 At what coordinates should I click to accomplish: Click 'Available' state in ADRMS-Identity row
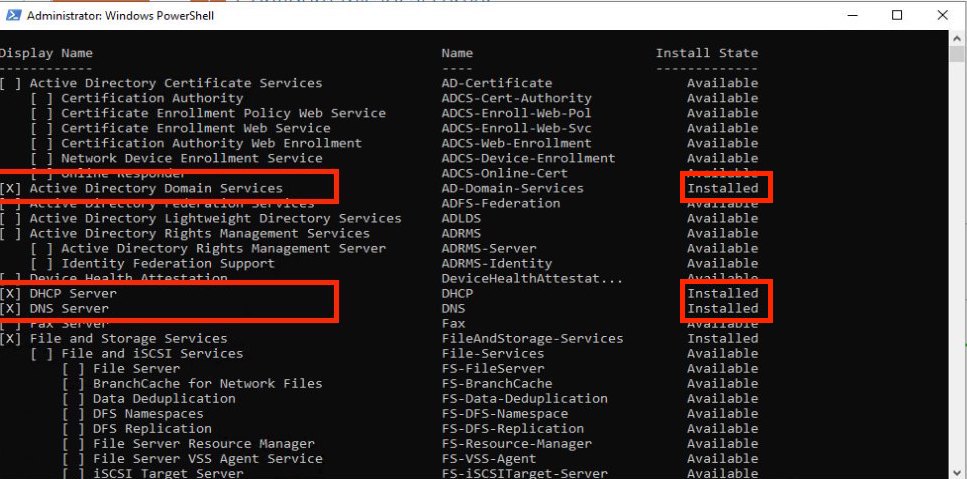(723, 263)
